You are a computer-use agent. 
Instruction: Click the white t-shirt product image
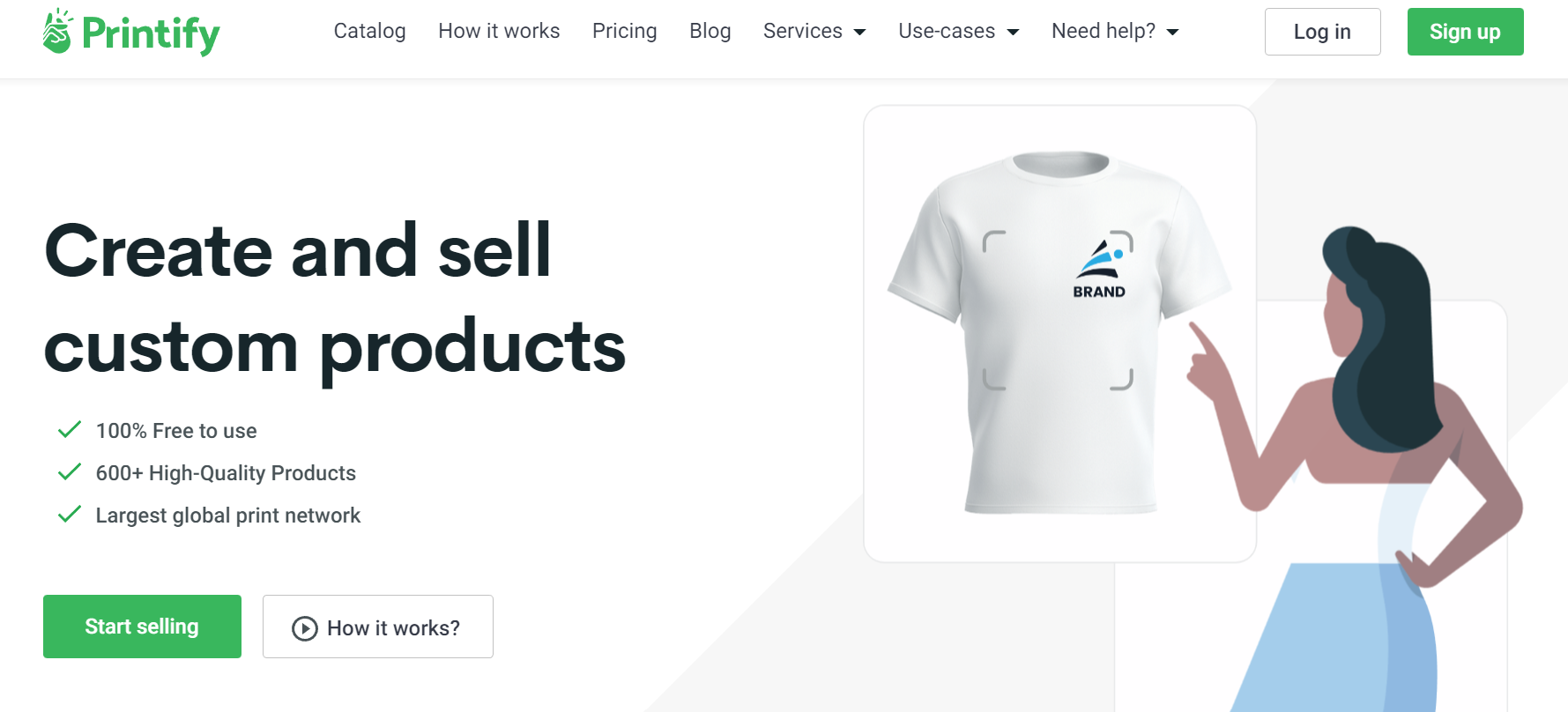click(1059, 333)
